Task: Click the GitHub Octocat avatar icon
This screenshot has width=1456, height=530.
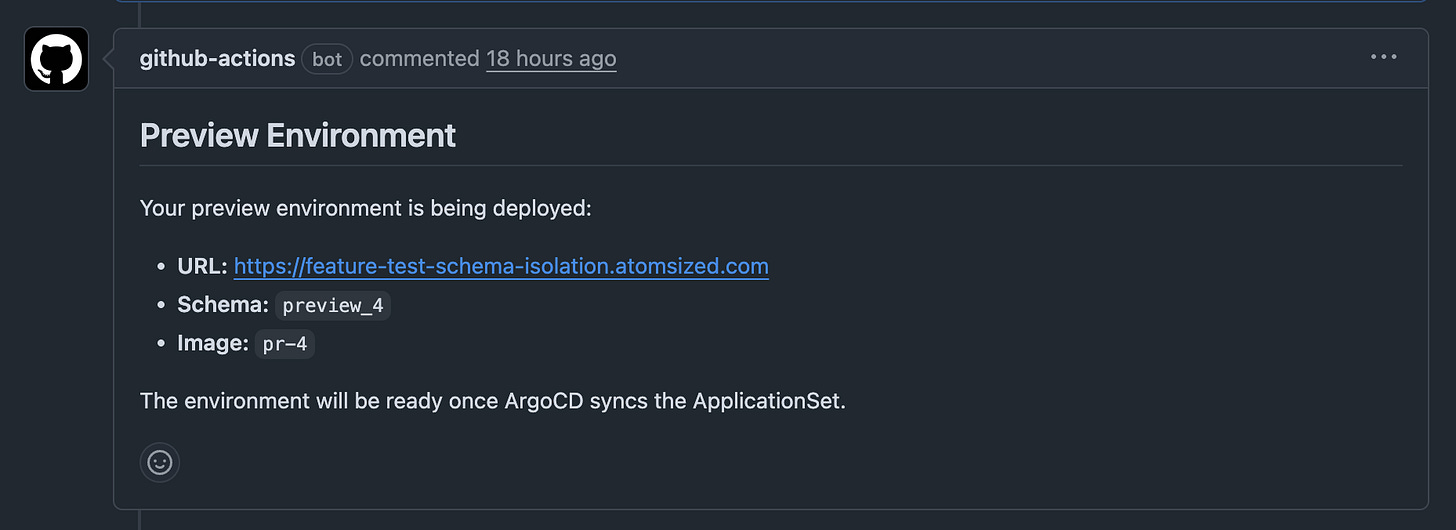Action: coord(56,59)
